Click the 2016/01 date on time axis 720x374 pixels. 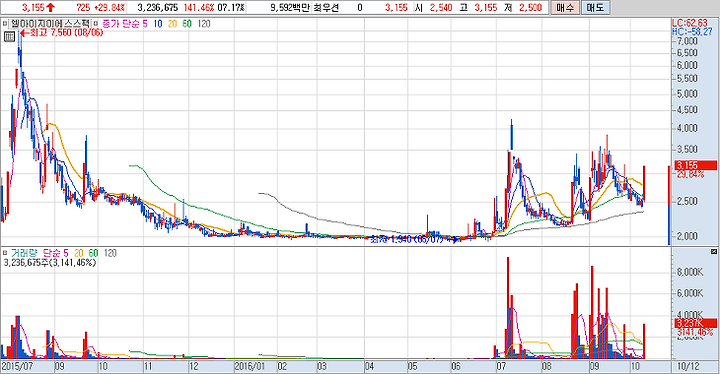250,367
